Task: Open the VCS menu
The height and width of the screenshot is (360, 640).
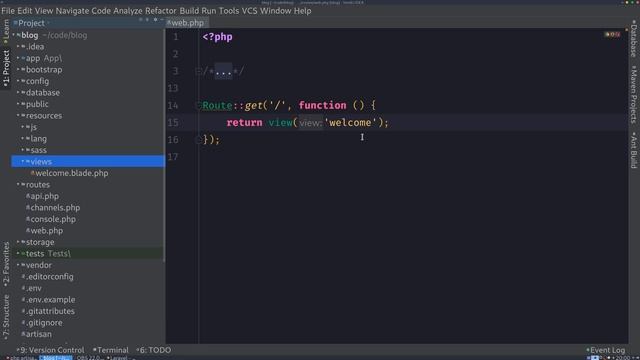Action: [249, 11]
